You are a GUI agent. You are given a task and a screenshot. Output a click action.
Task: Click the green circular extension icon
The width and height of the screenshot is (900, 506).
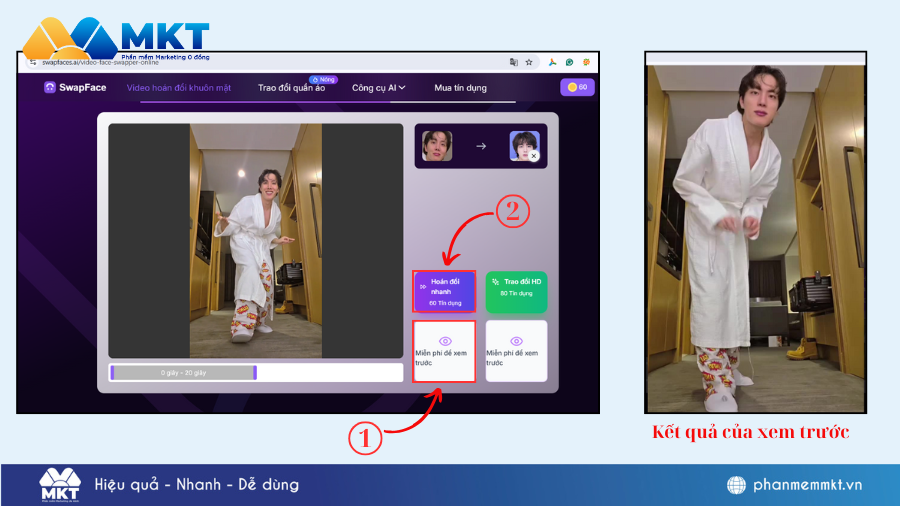click(569, 62)
